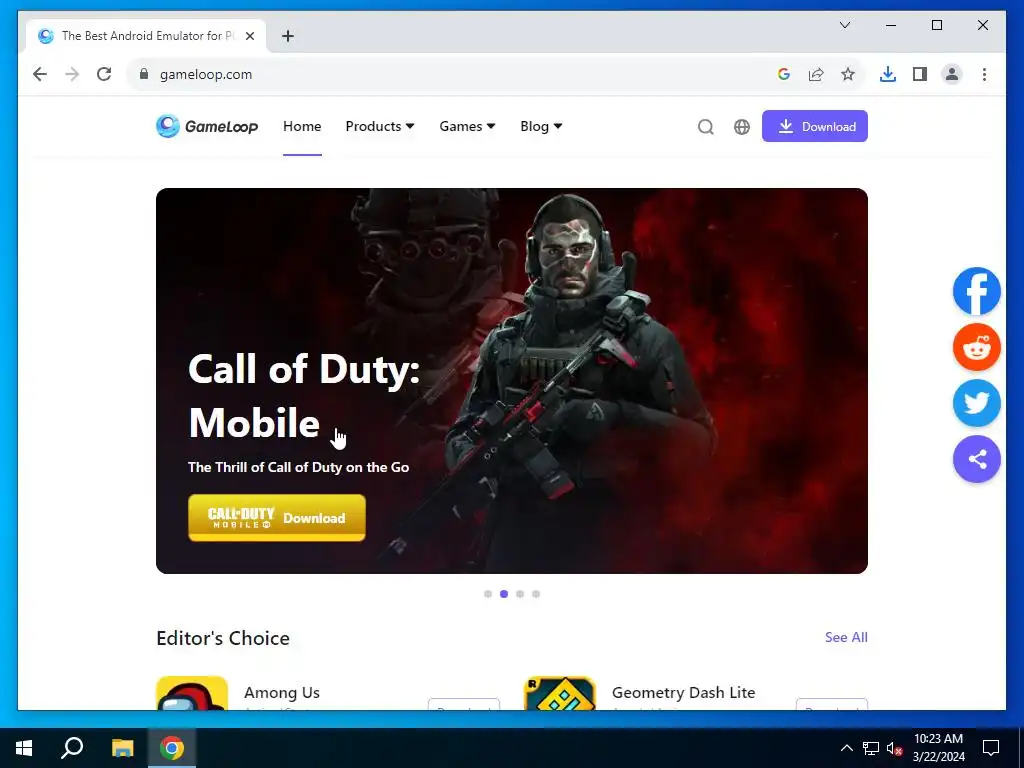Image resolution: width=1024 pixels, height=768 pixels.
Task: Open the language globe icon
Action: (742, 127)
